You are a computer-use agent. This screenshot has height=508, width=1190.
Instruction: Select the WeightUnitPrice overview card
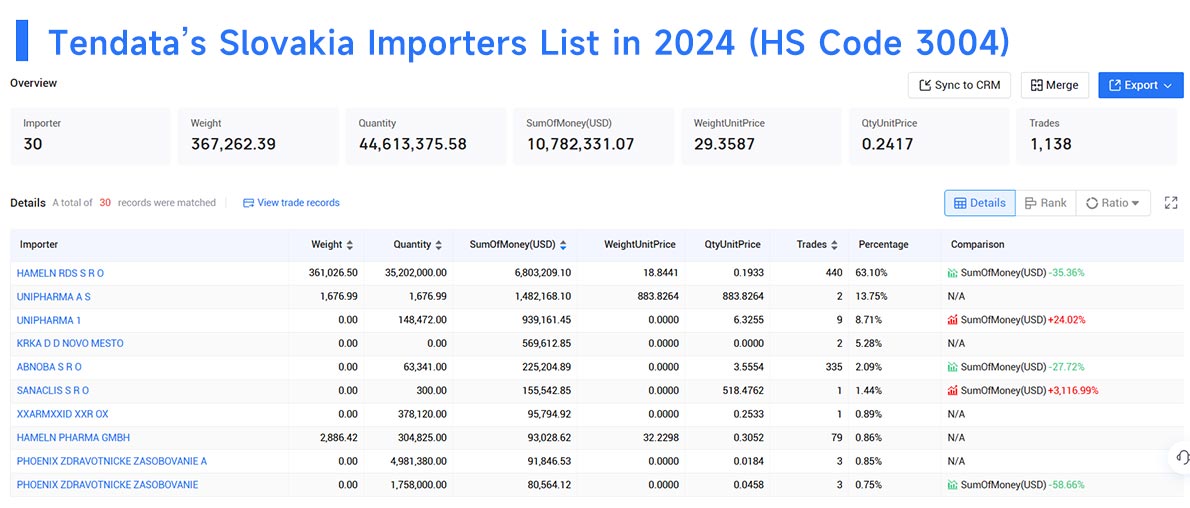[761, 136]
